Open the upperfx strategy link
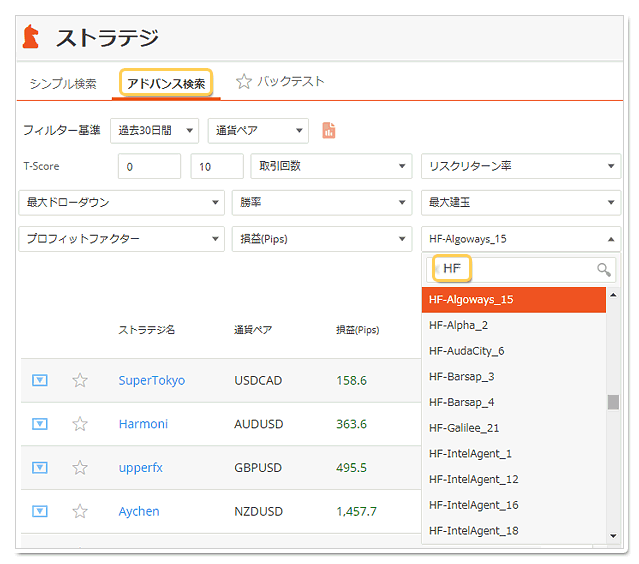This screenshot has height=564, width=639. point(141,468)
